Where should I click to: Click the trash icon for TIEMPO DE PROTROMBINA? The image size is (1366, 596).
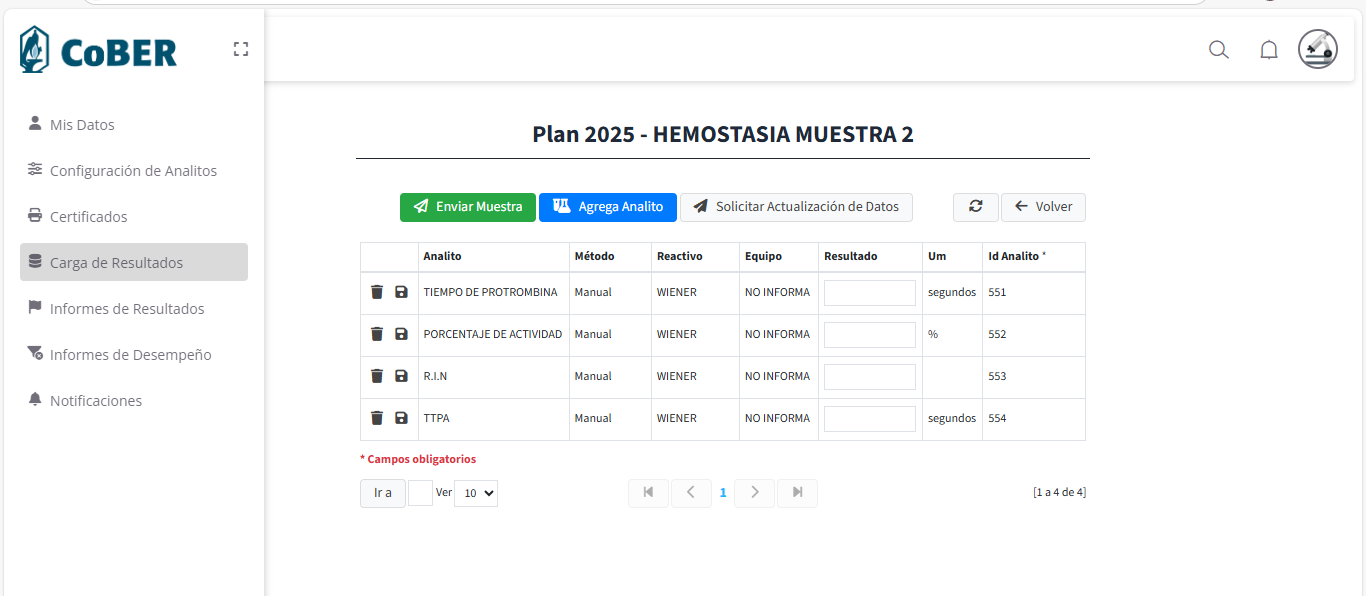click(377, 292)
